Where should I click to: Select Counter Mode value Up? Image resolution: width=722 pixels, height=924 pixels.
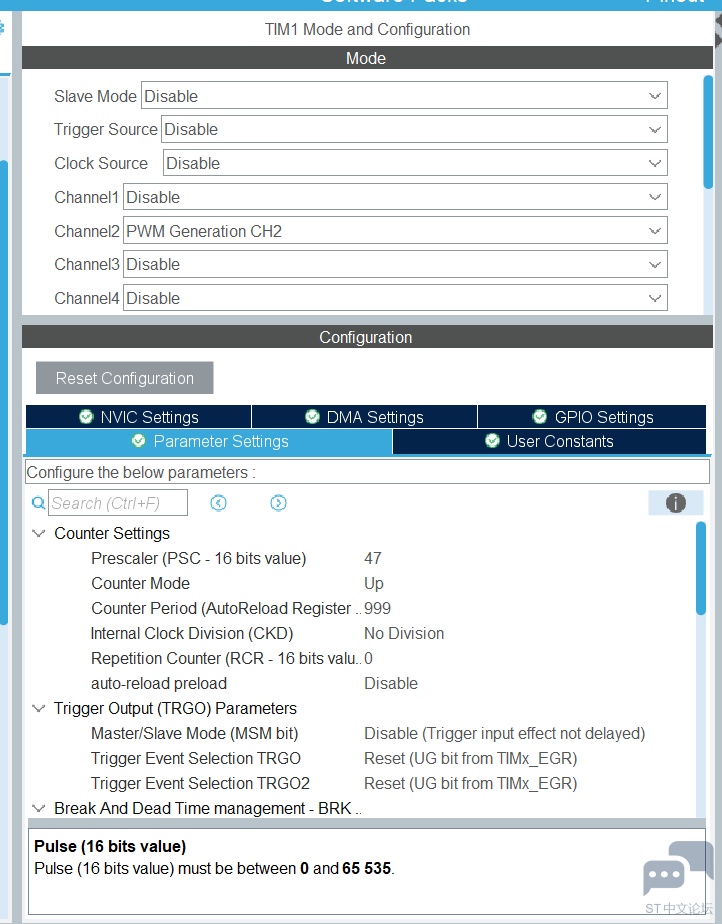tap(374, 583)
